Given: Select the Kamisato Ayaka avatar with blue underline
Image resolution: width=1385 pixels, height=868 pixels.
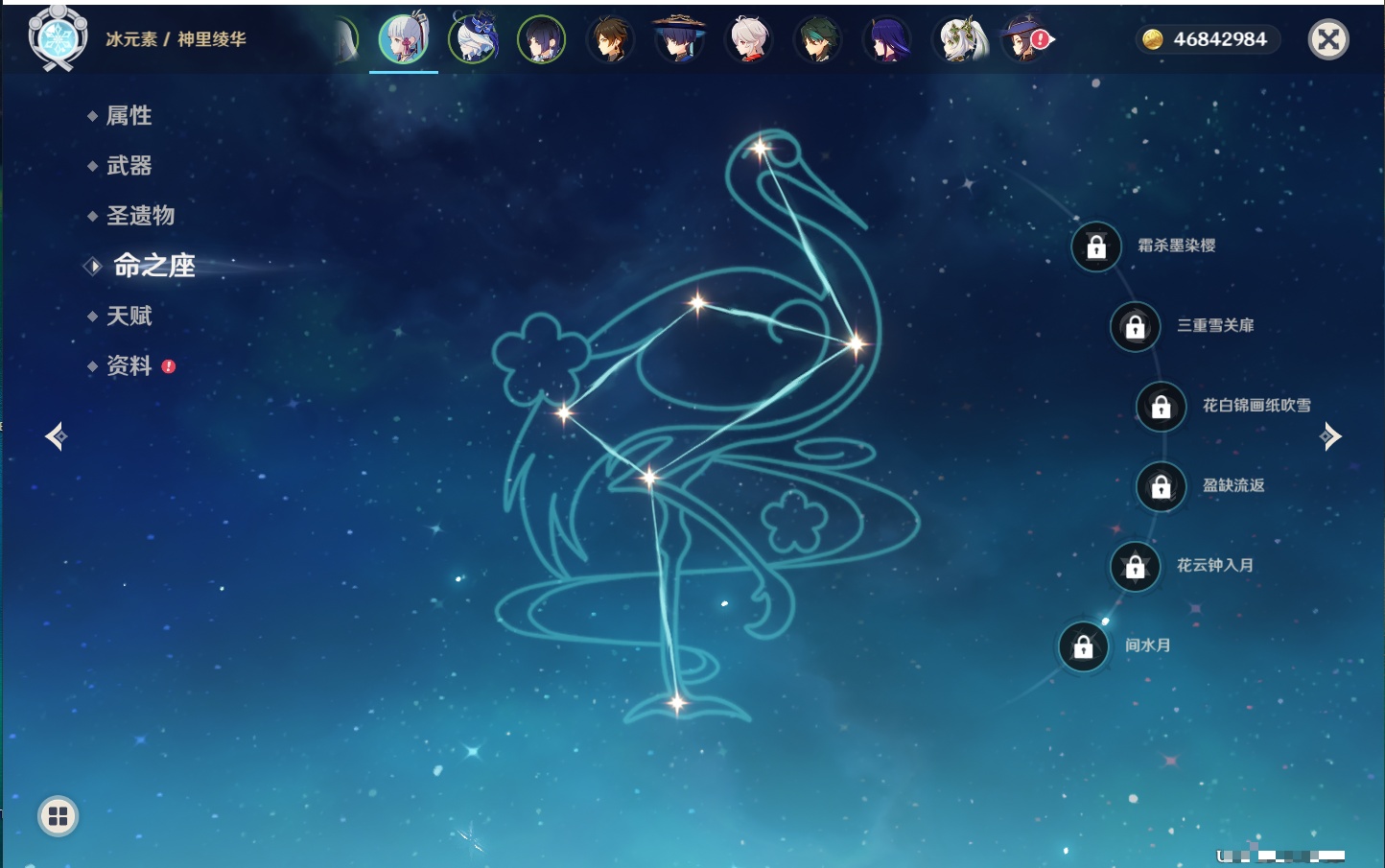Looking at the screenshot, I should [x=404, y=38].
